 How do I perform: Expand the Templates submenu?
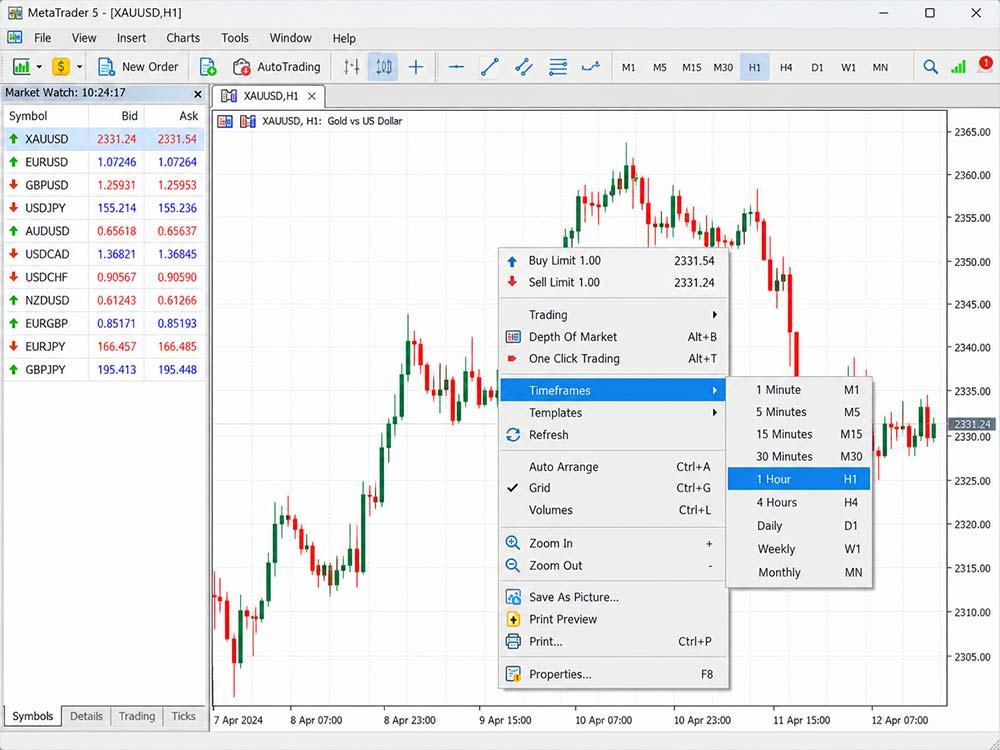click(x=614, y=413)
